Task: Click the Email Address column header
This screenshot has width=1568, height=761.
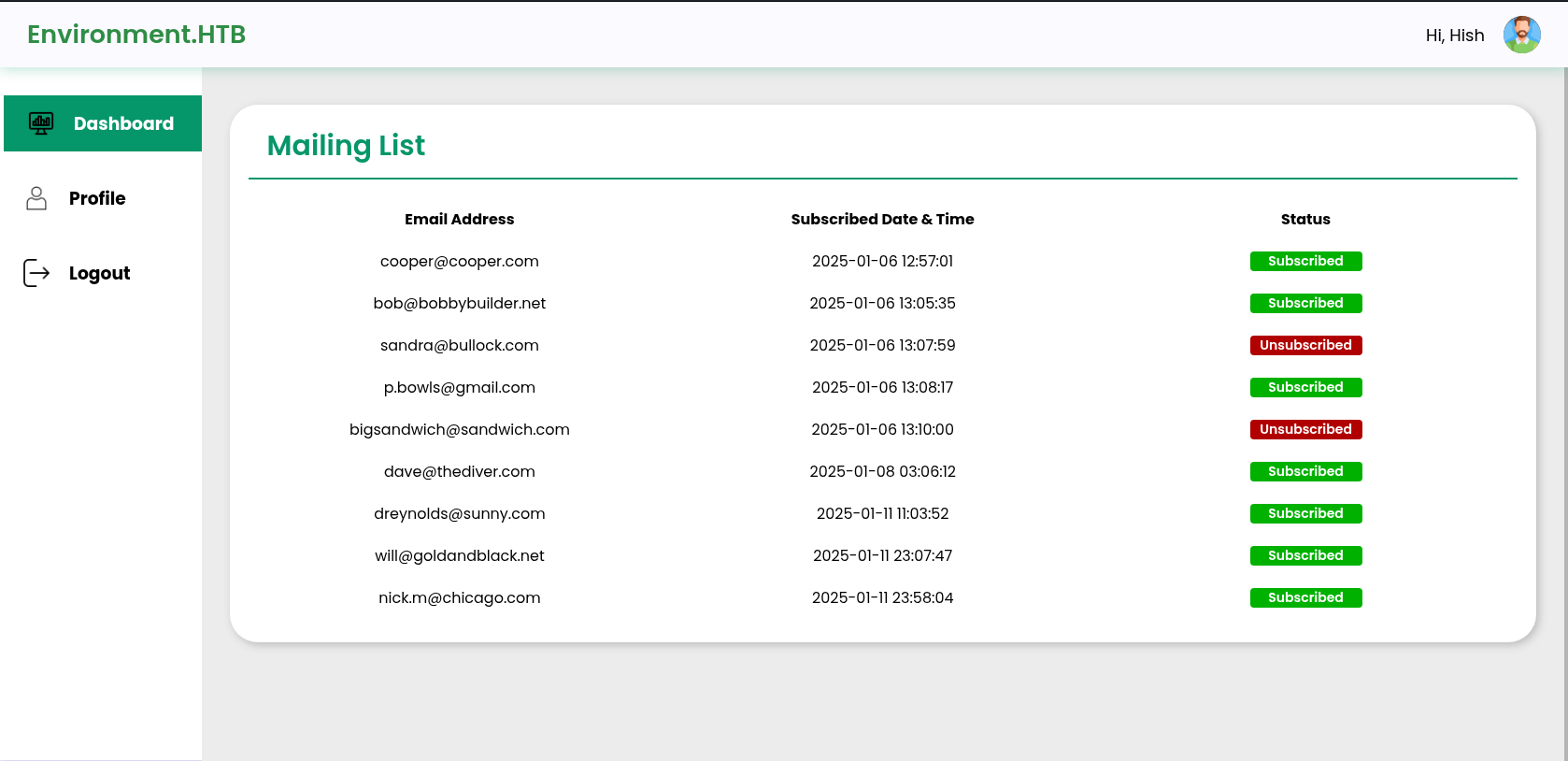Action: coord(460,219)
